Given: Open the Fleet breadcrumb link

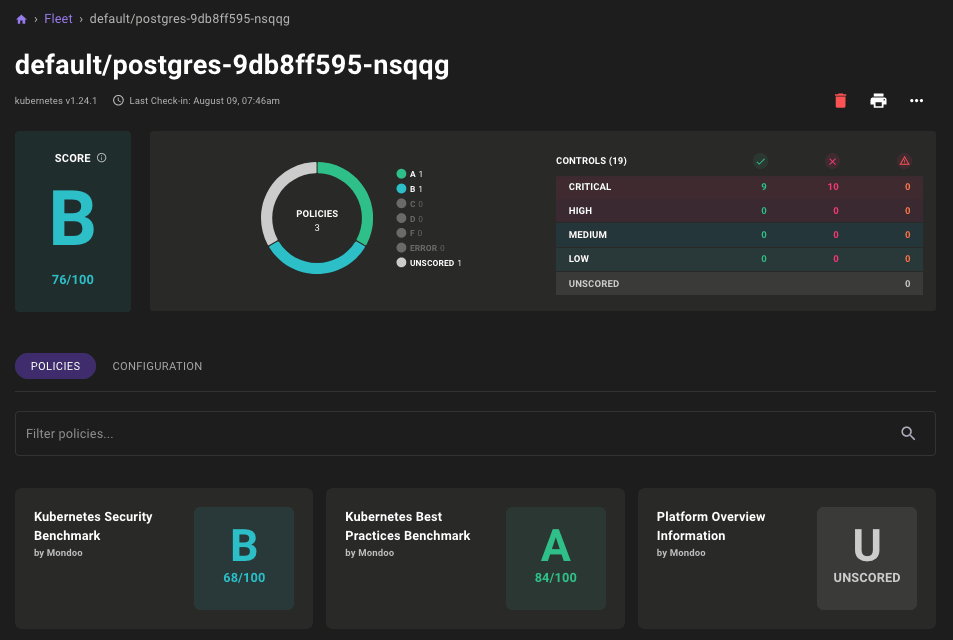Looking at the screenshot, I should 58,18.
